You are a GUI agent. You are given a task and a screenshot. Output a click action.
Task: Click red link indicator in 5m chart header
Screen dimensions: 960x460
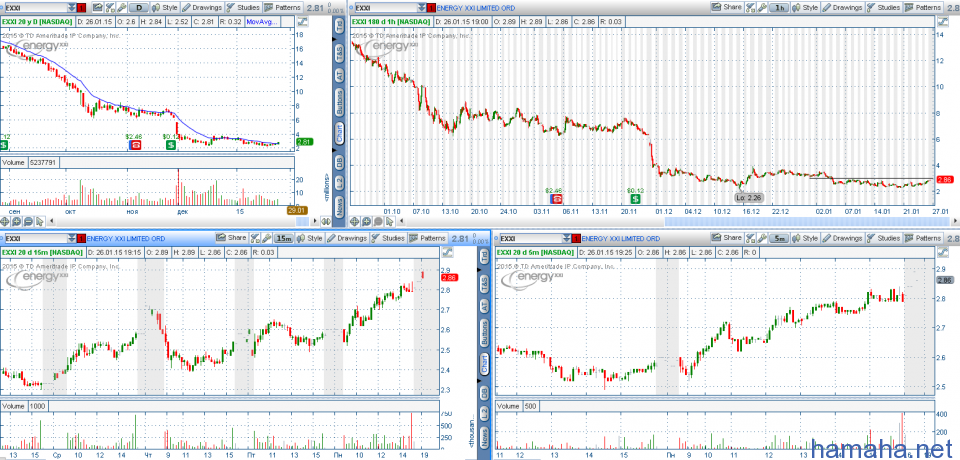pyautogui.click(x=576, y=238)
